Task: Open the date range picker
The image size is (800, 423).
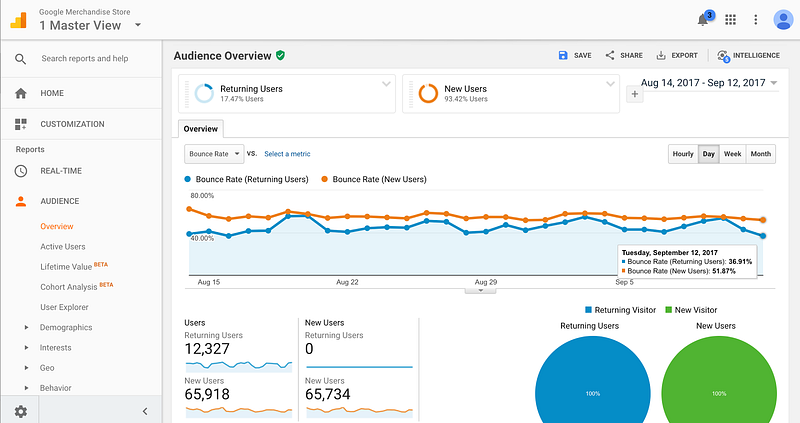Action: [x=709, y=83]
